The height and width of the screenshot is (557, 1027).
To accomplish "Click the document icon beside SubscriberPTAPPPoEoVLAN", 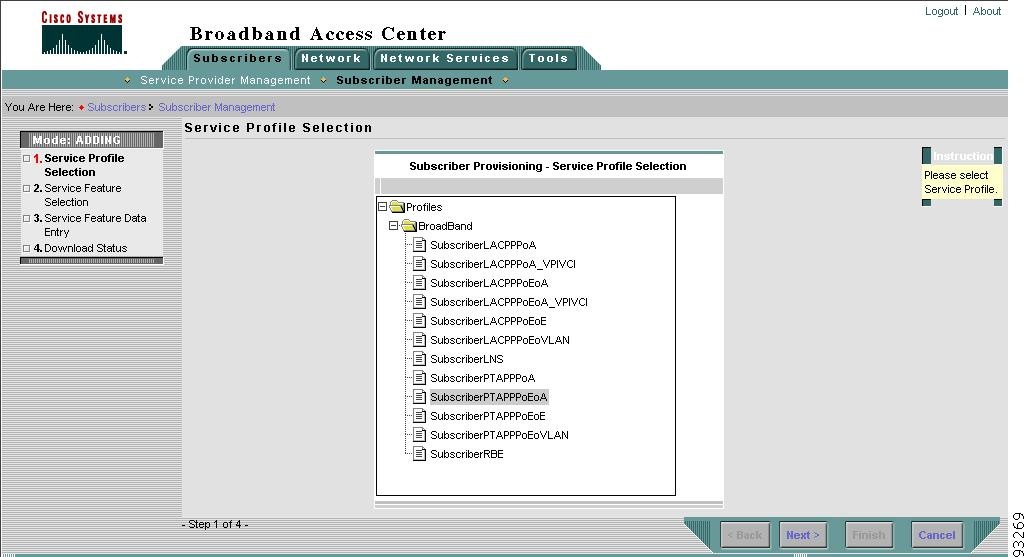I will 420,435.
